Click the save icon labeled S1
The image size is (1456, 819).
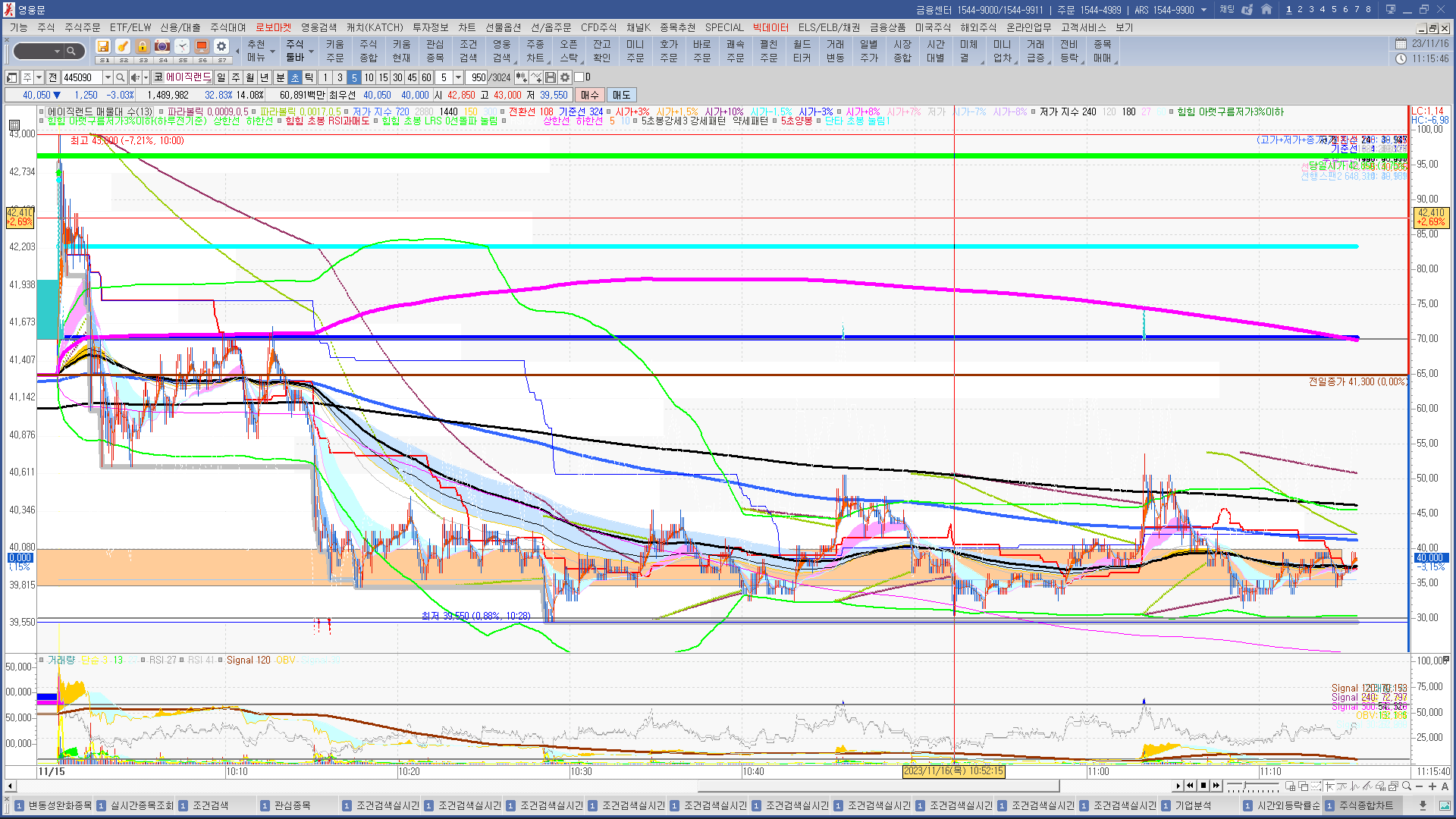click(103, 47)
